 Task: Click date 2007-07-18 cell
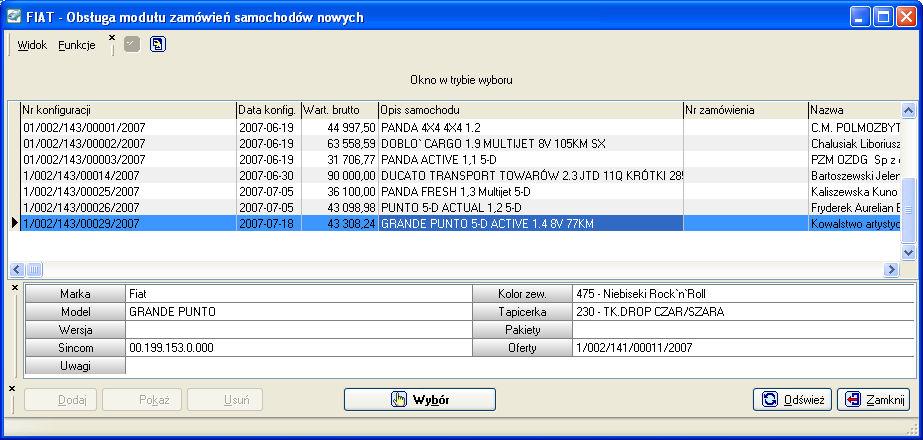[x=268, y=223]
